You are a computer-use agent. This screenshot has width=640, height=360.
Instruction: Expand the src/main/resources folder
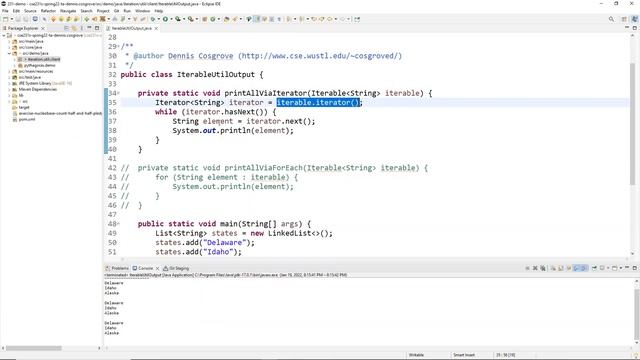9,71
